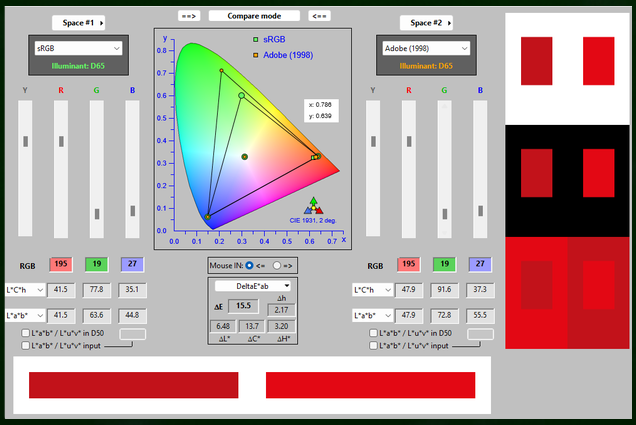Click the delta C* value 13.7
The height and width of the screenshot is (425, 636).
click(252, 326)
